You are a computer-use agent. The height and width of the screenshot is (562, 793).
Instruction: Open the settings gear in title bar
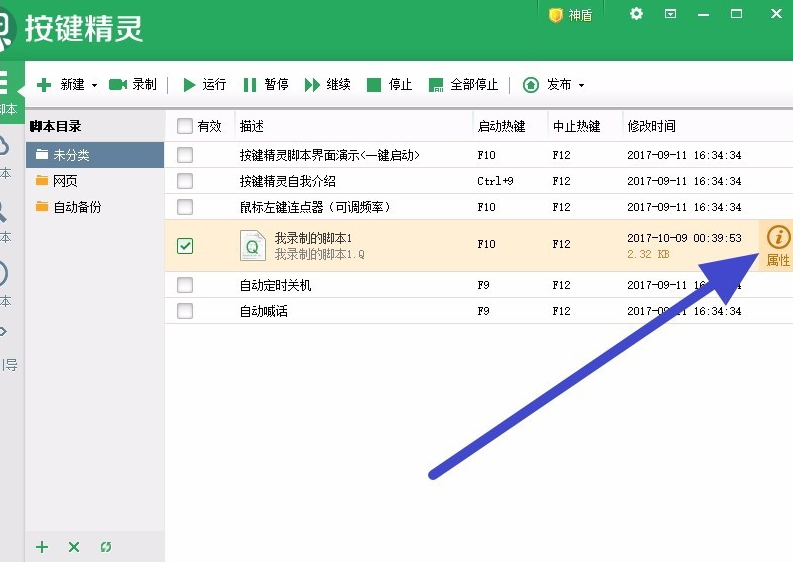[x=637, y=14]
